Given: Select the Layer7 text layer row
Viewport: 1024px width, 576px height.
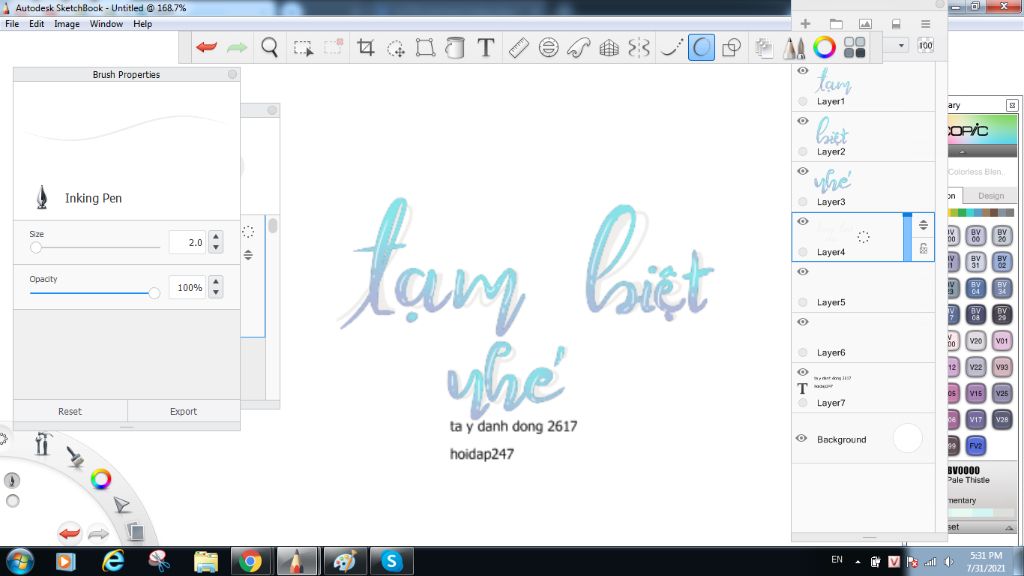Looking at the screenshot, I should (x=863, y=388).
